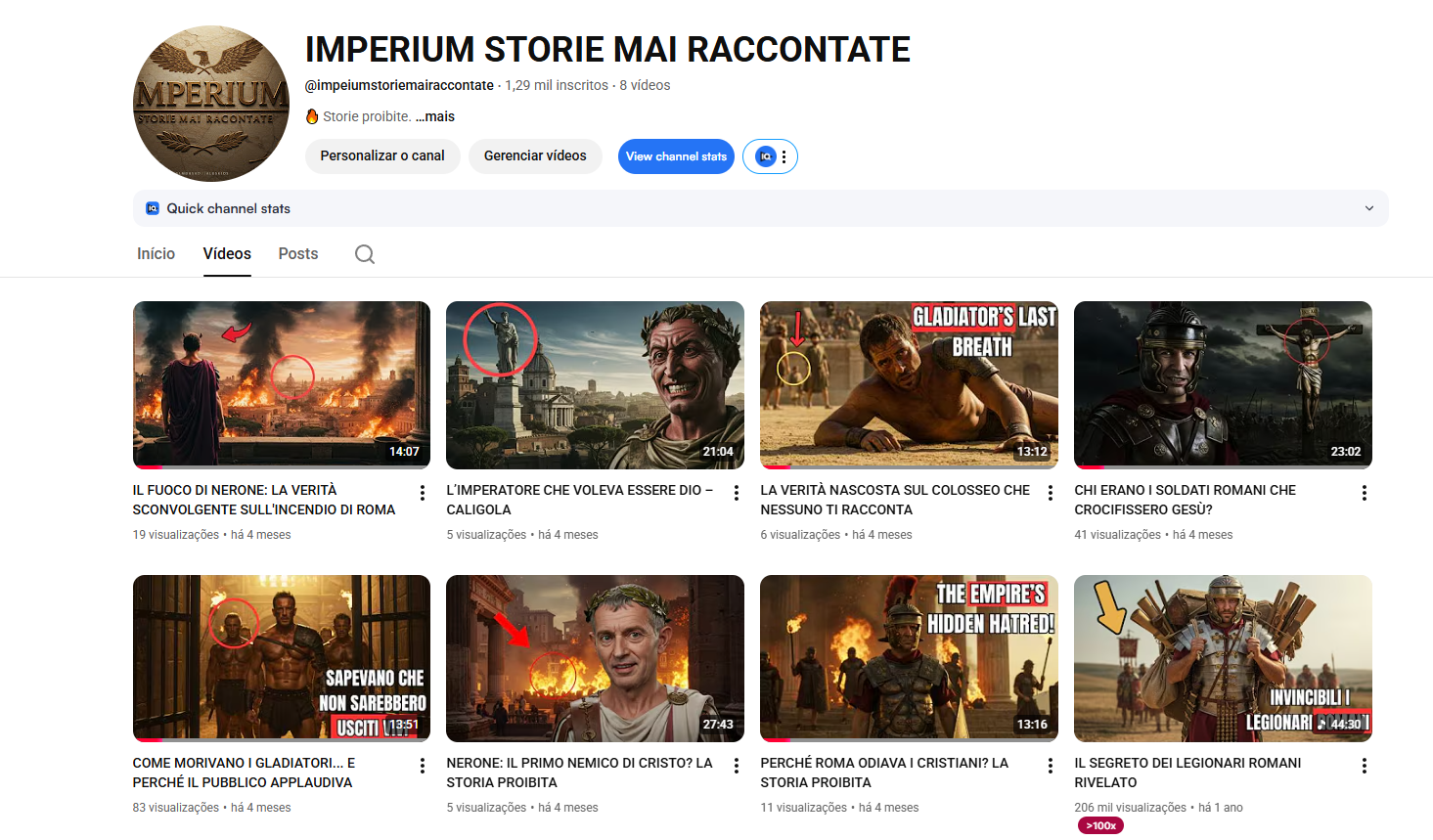Open options menu for Caligola video
1433x840 pixels.
click(737, 493)
